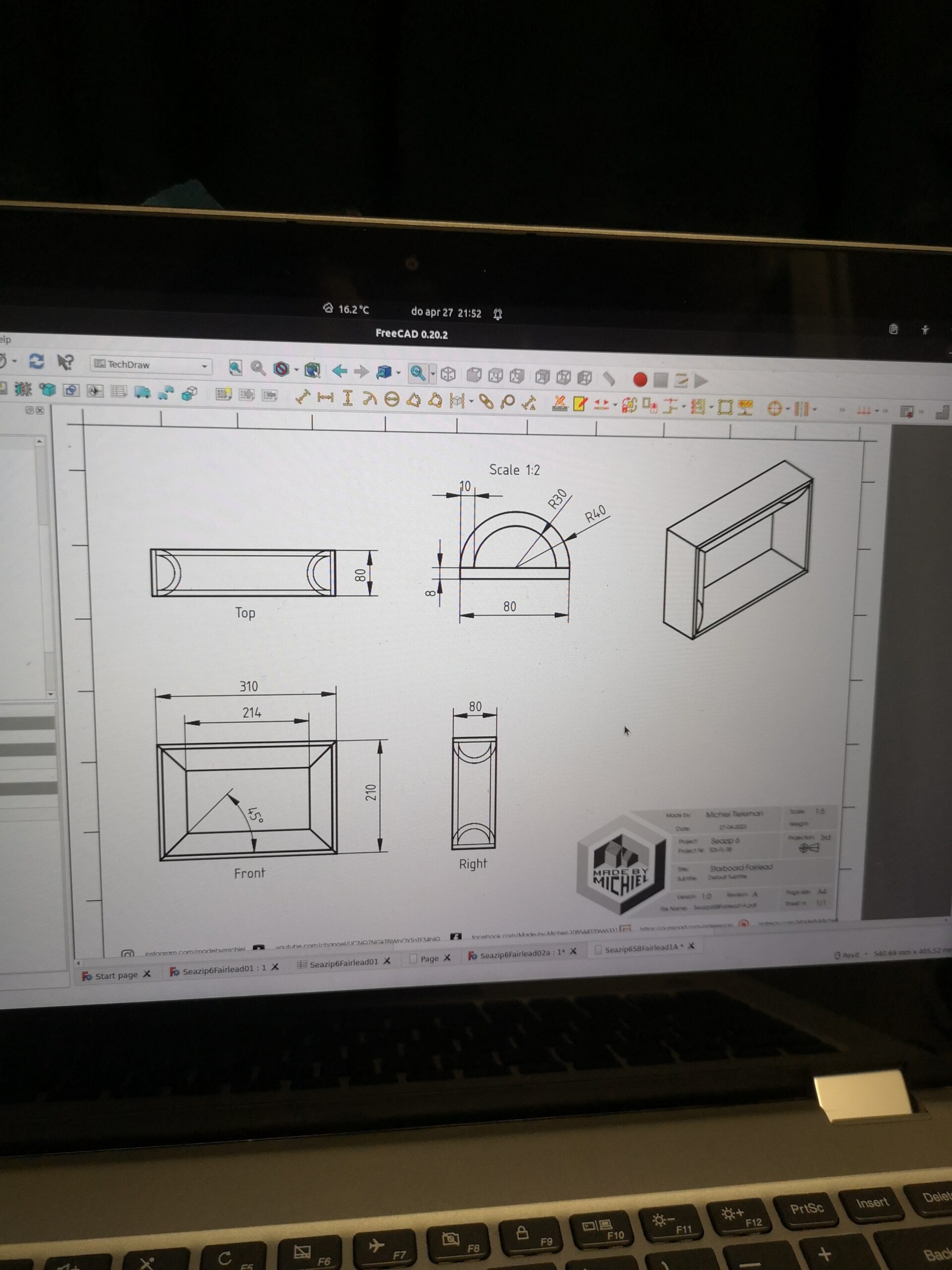
Task: Toggle the bounding box draw style icon
Action: point(312,370)
